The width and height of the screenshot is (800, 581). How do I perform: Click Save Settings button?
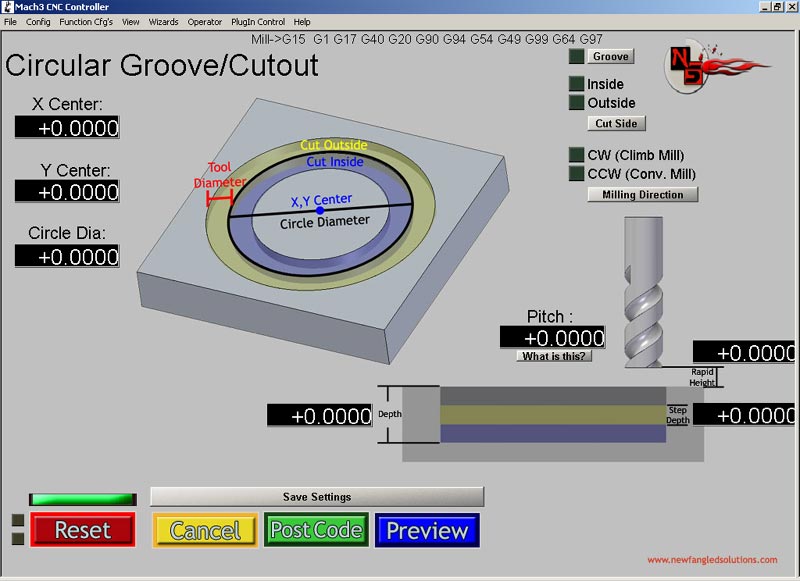(x=317, y=497)
